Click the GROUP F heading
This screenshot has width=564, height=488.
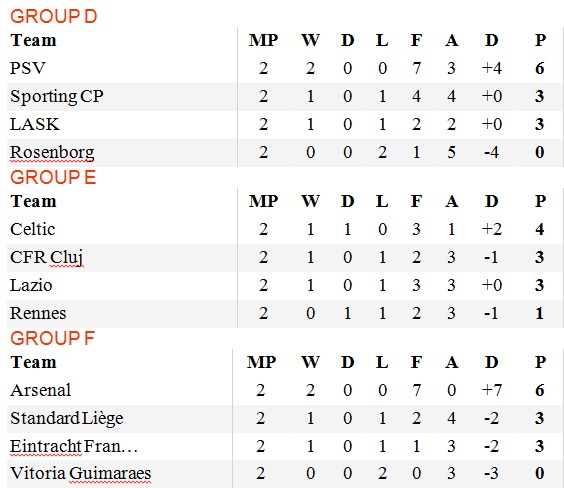[53, 338]
